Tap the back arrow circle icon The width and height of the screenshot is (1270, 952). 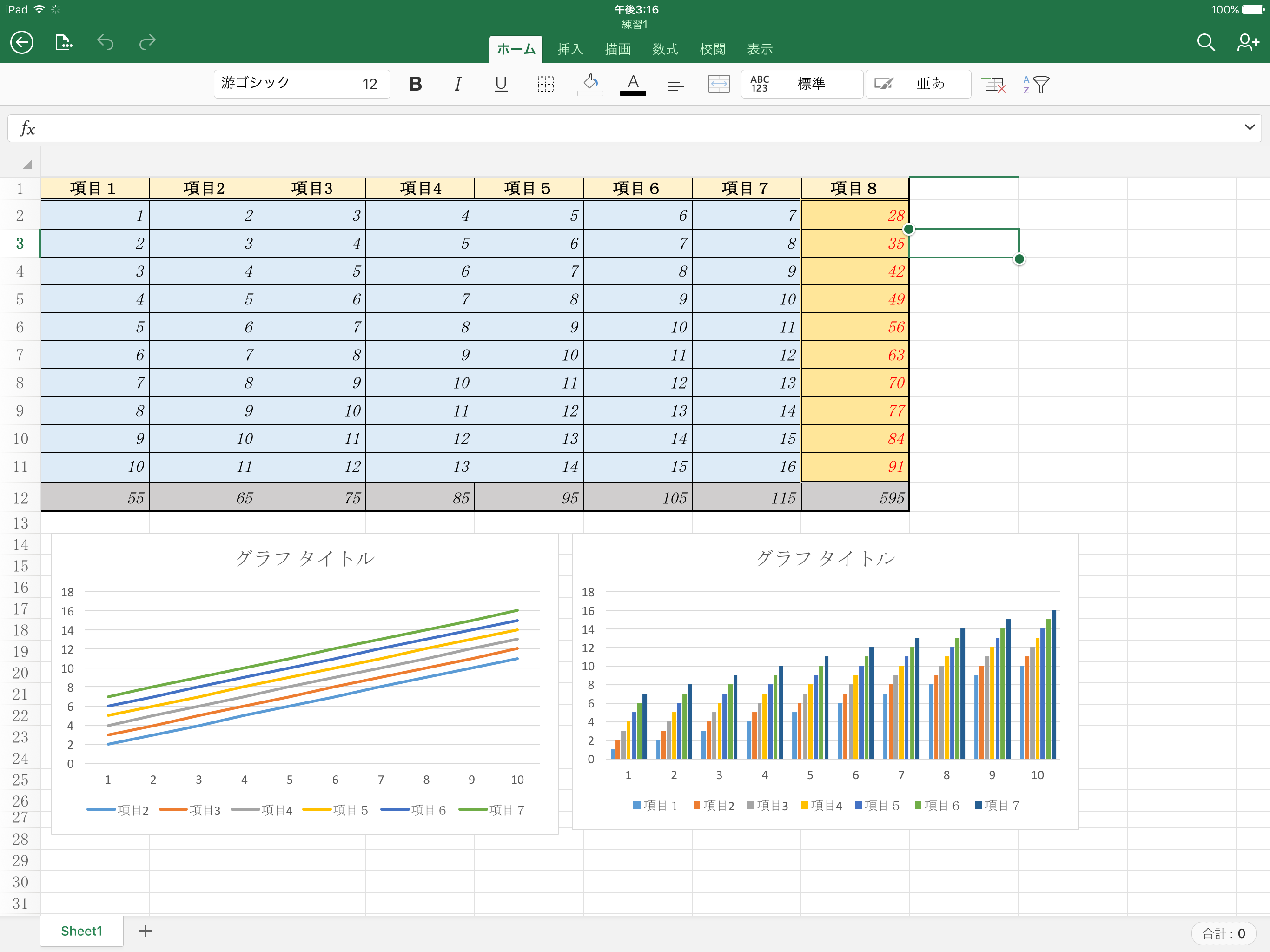pyautogui.click(x=22, y=42)
